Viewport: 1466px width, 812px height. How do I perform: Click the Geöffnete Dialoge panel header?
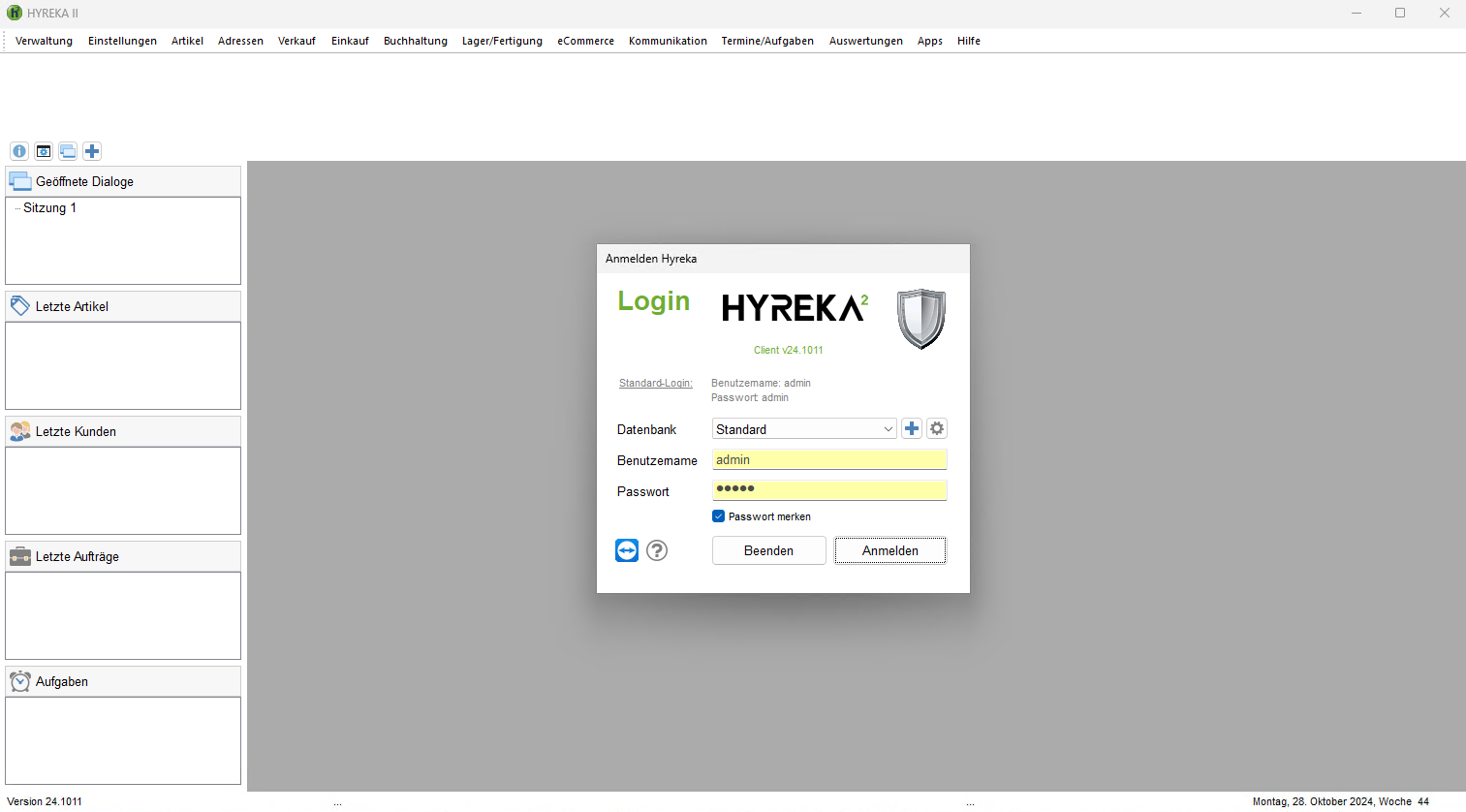click(x=123, y=181)
